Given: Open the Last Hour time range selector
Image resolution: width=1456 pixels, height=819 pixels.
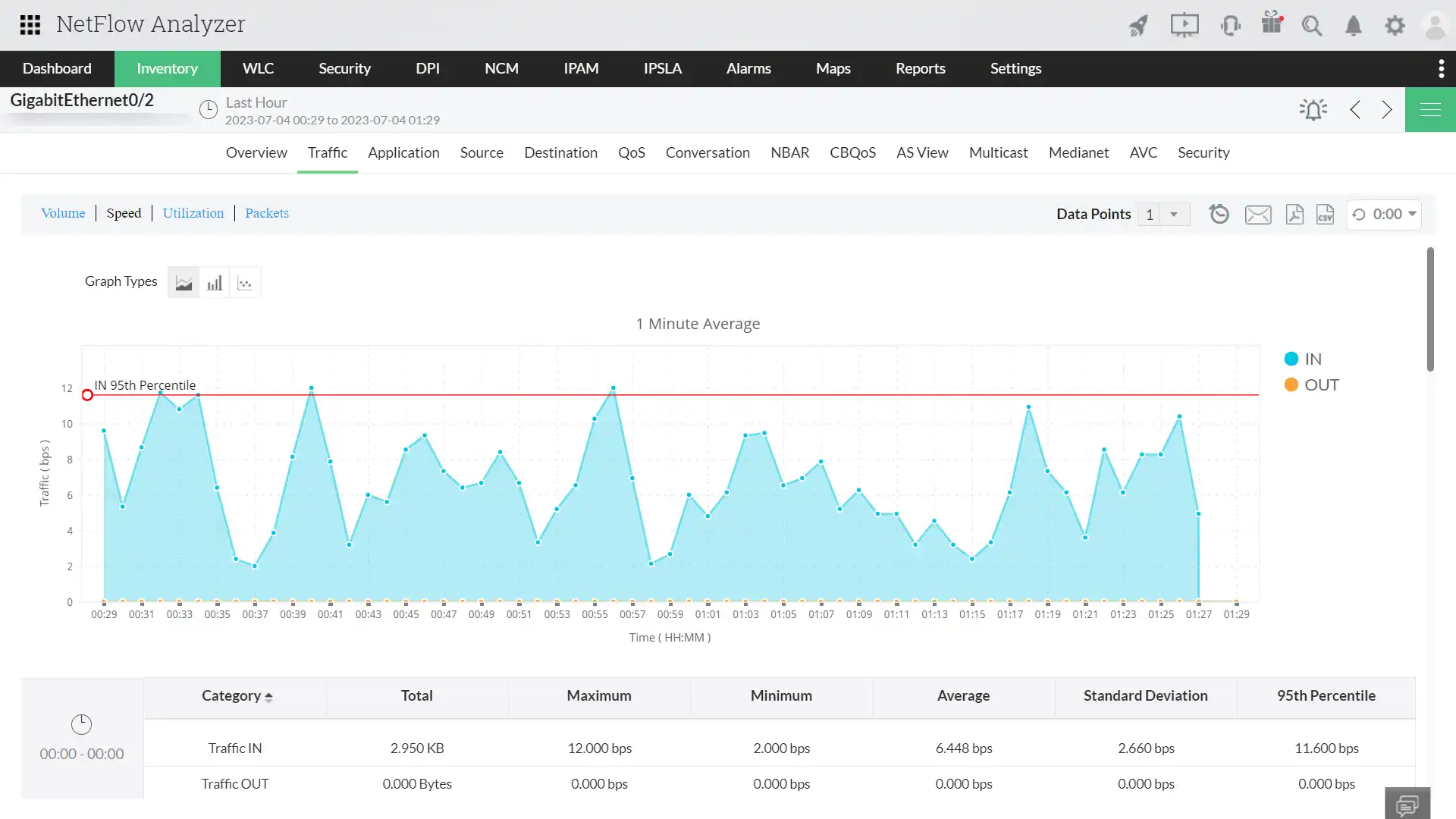Looking at the screenshot, I should [x=256, y=102].
